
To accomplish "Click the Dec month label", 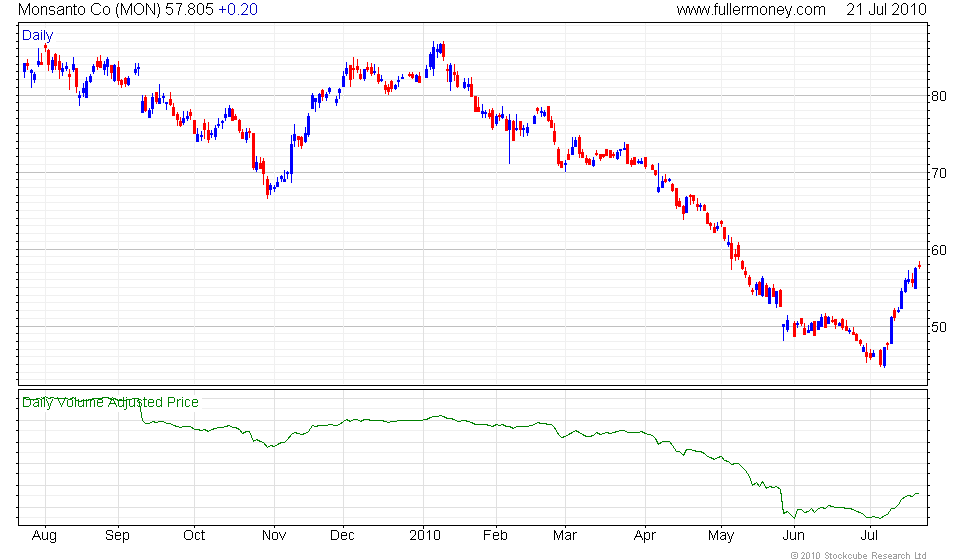I will point(342,536).
